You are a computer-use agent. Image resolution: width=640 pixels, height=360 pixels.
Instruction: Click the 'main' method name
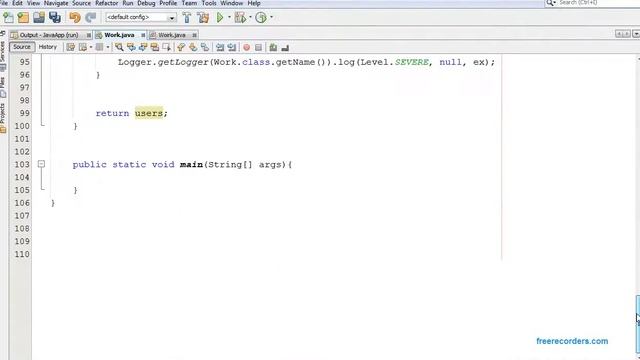coord(191,164)
